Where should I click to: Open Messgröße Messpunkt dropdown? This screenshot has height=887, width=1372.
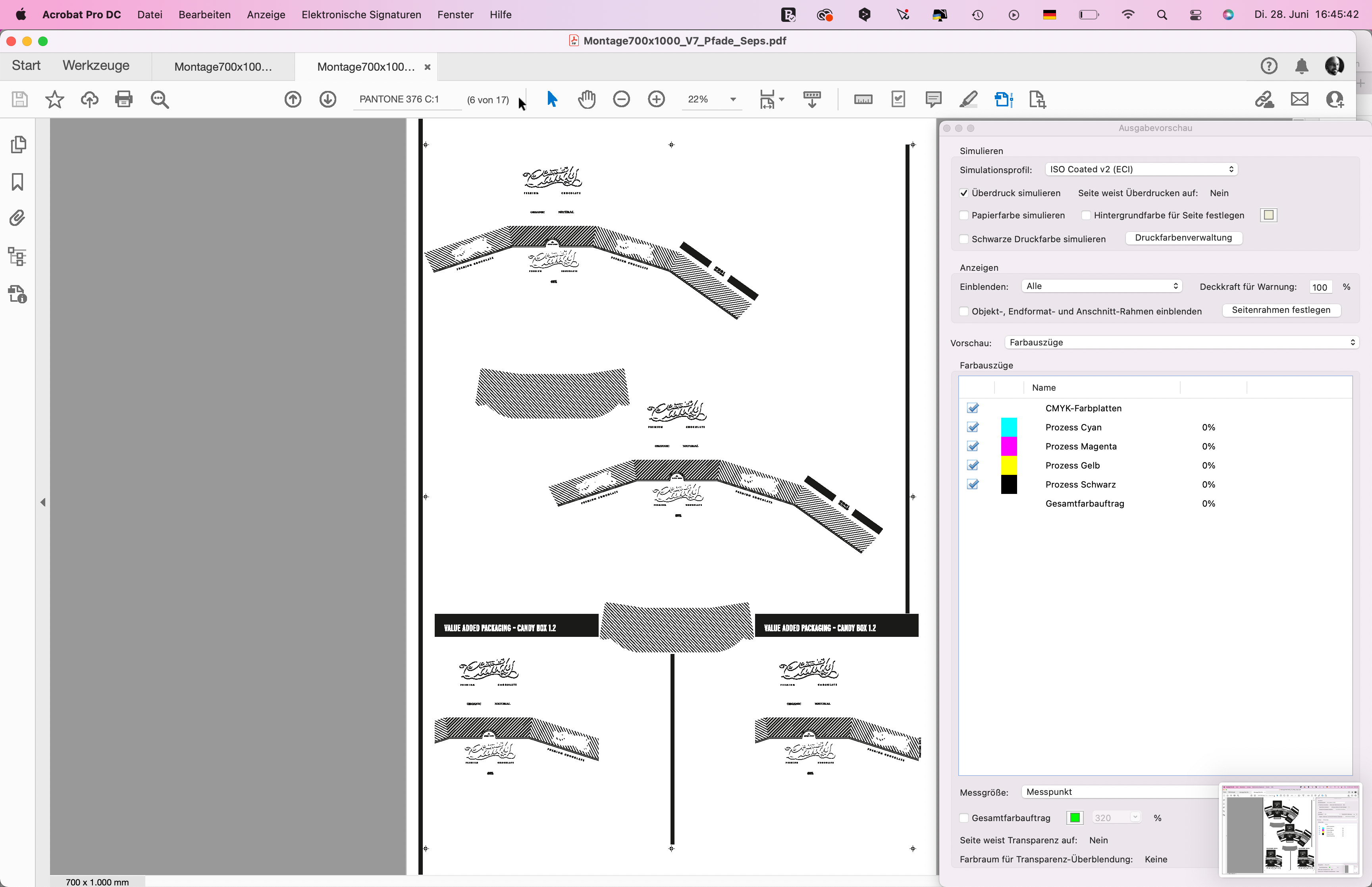[x=1120, y=792]
